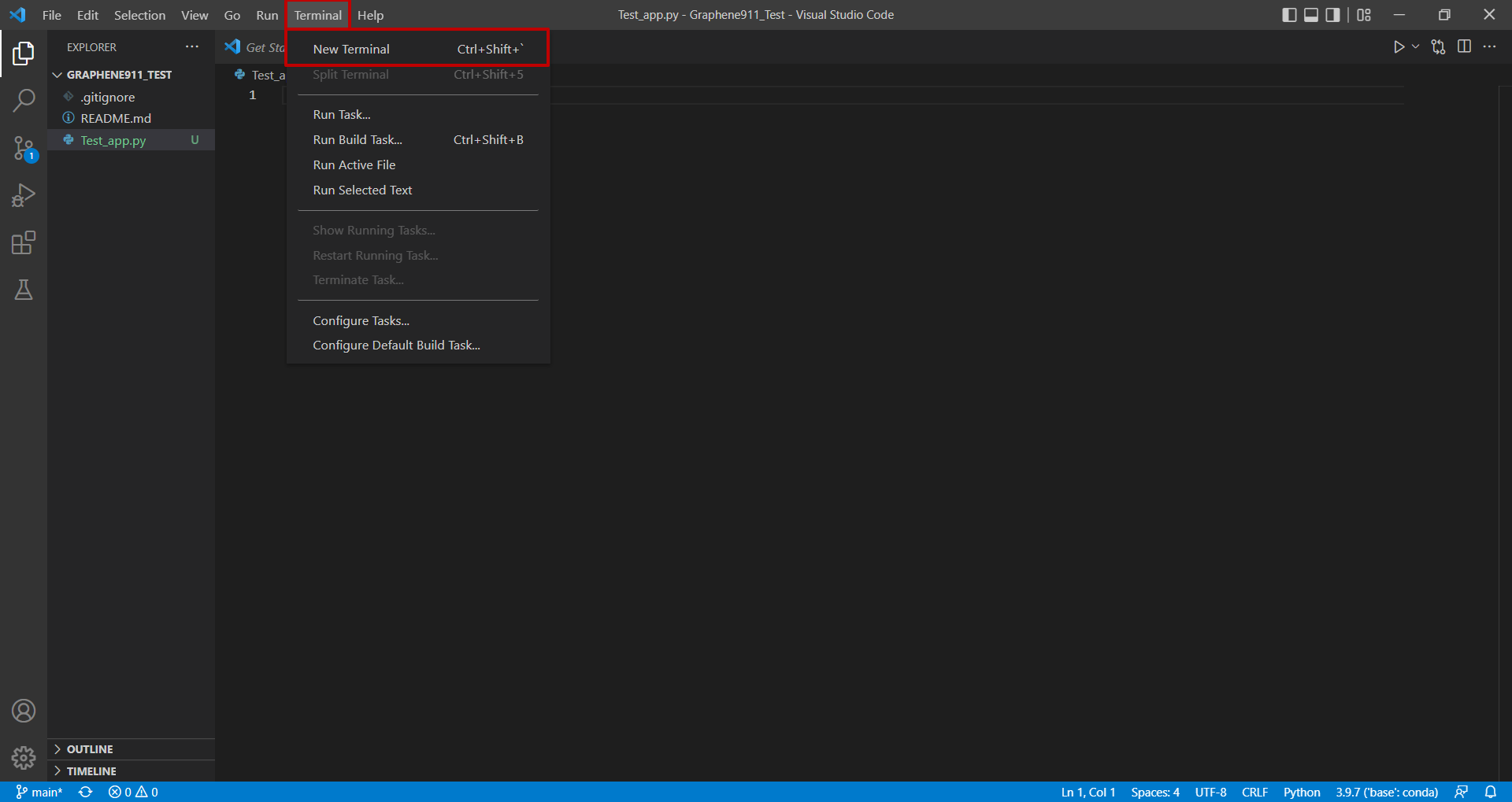Open the Help menu
The height and width of the screenshot is (802, 1512).
(370, 15)
